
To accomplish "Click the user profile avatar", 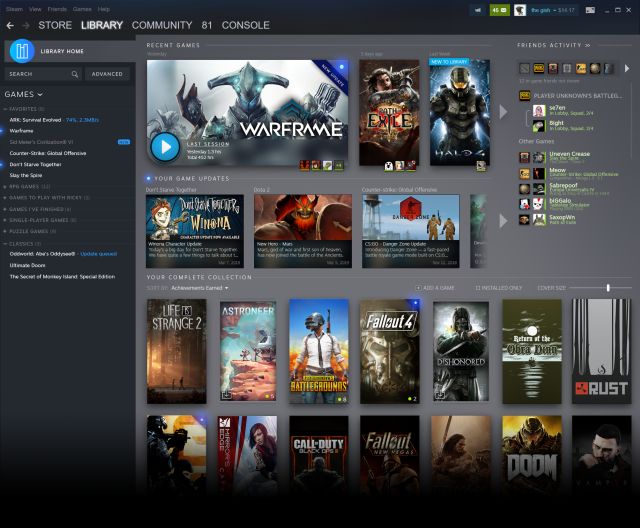I will click(520, 10).
